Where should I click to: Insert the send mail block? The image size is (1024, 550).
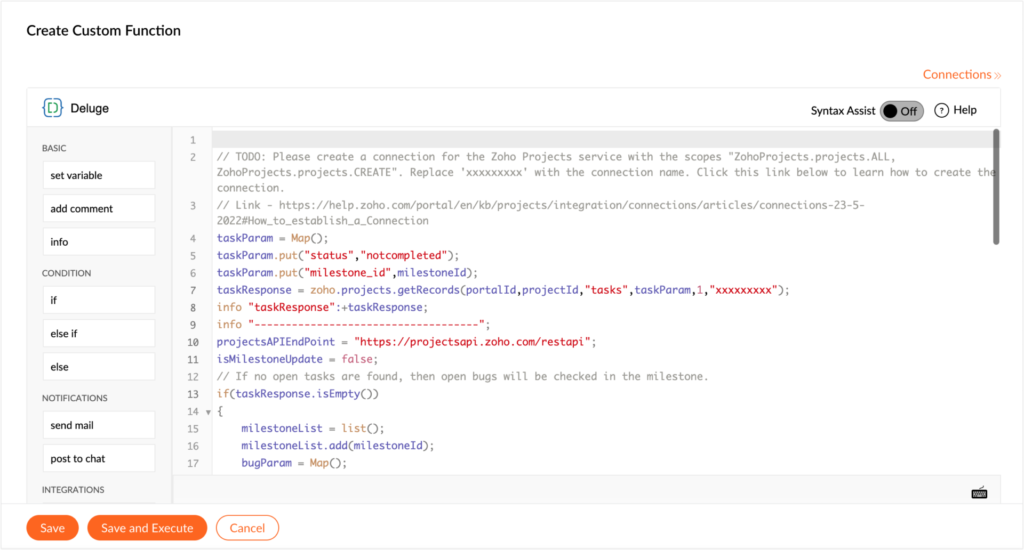(x=99, y=425)
